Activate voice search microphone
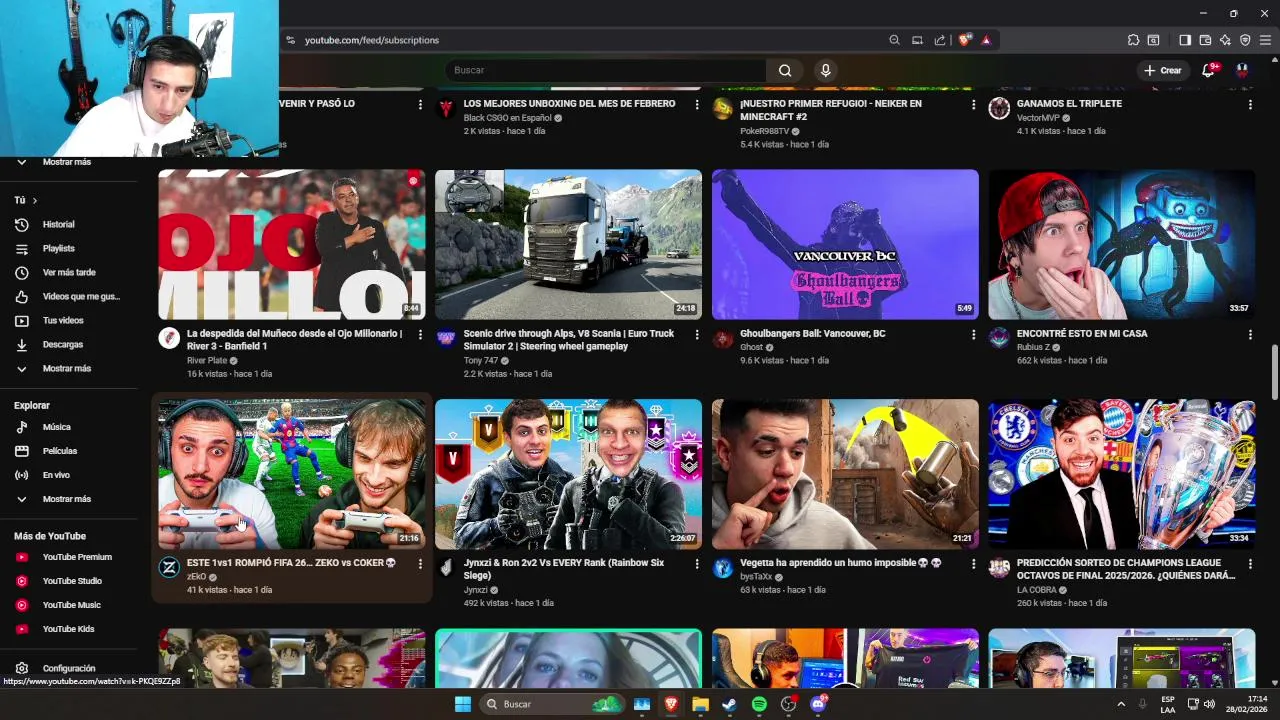 tap(825, 70)
